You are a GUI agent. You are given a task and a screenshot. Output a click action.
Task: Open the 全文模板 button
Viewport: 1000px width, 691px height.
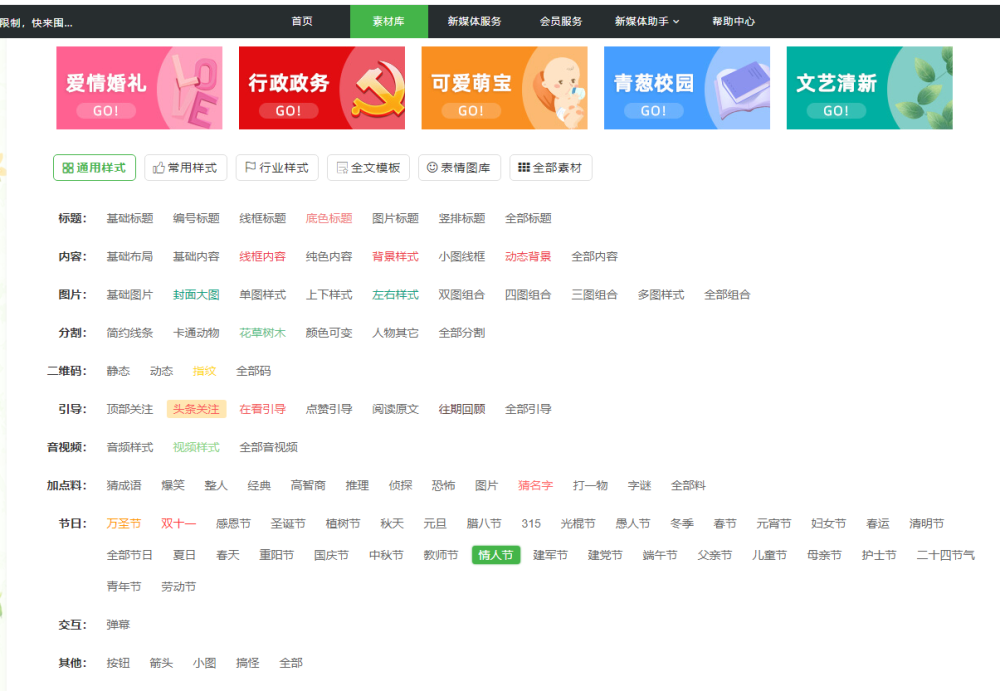(x=368, y=168)
